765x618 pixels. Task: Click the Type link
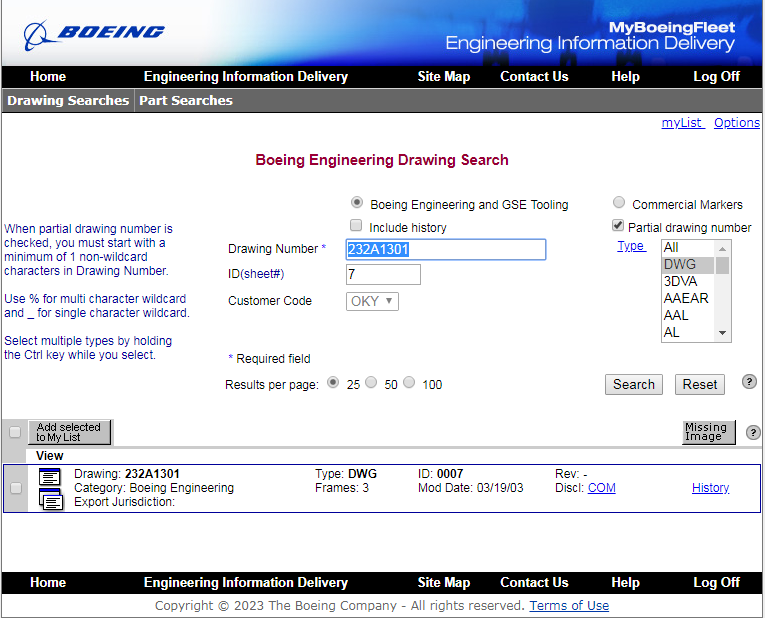[x=631, y=246]
